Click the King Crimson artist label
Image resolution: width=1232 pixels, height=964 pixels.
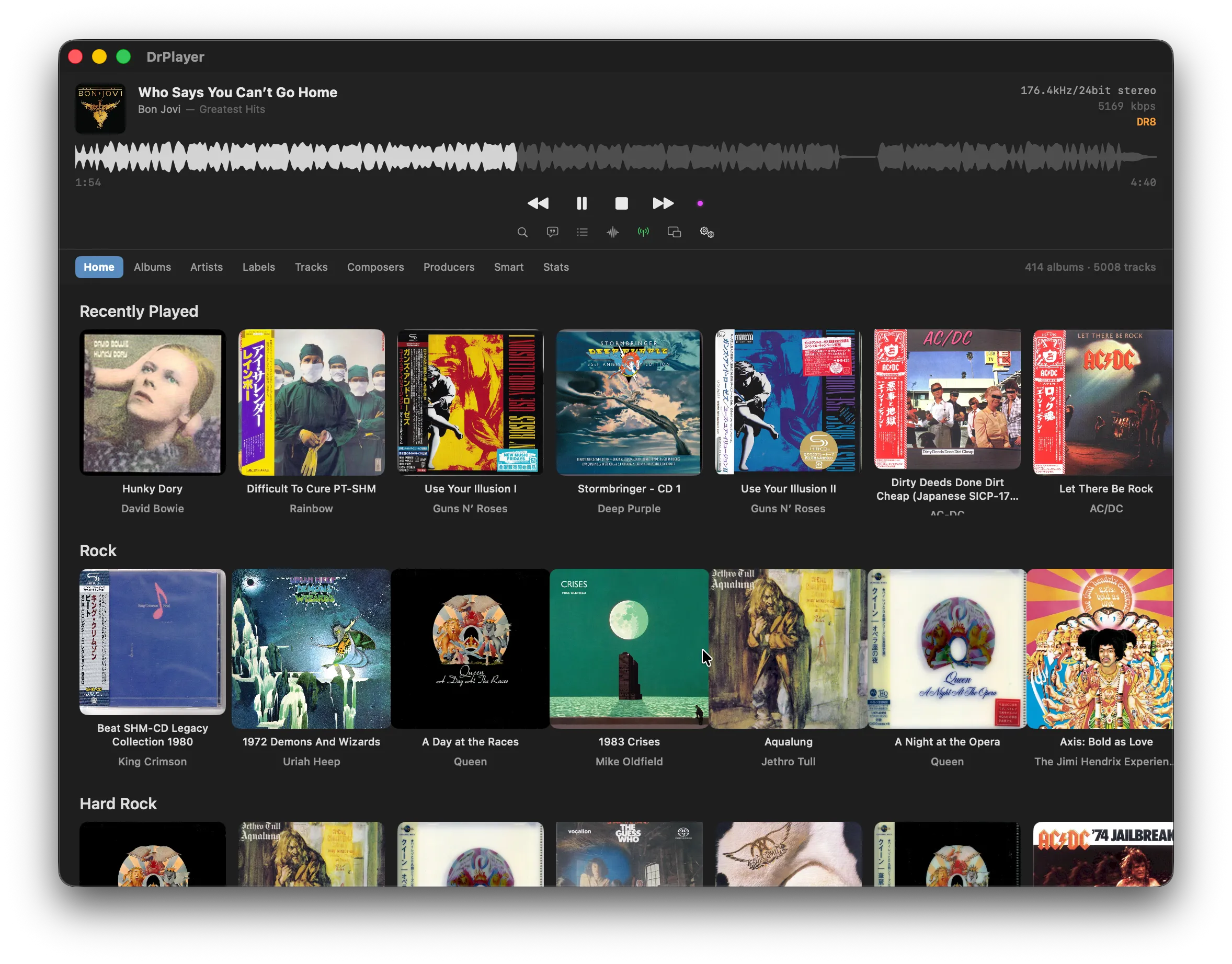[x=153, y=761]
